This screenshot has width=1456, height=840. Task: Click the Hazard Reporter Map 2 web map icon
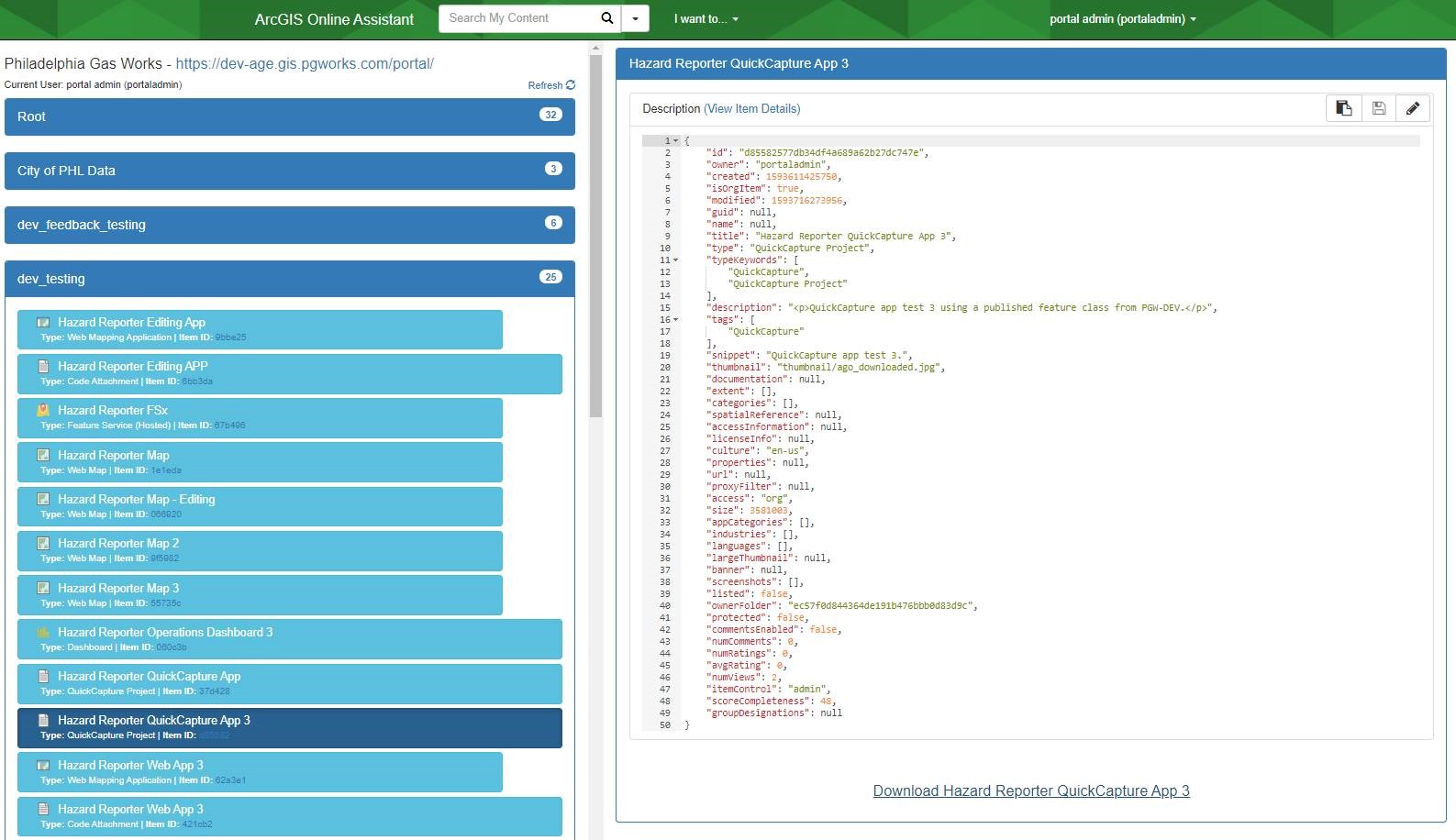point(43,543)
